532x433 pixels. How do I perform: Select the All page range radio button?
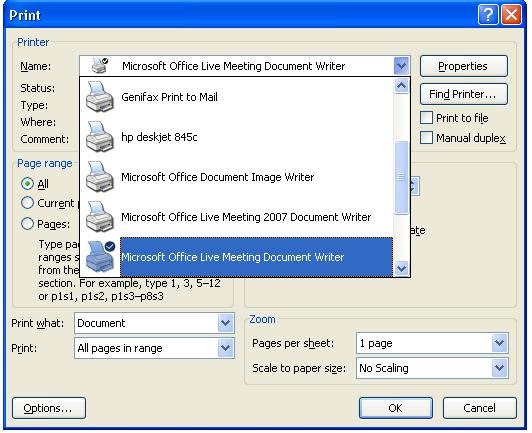pos(27,184)
